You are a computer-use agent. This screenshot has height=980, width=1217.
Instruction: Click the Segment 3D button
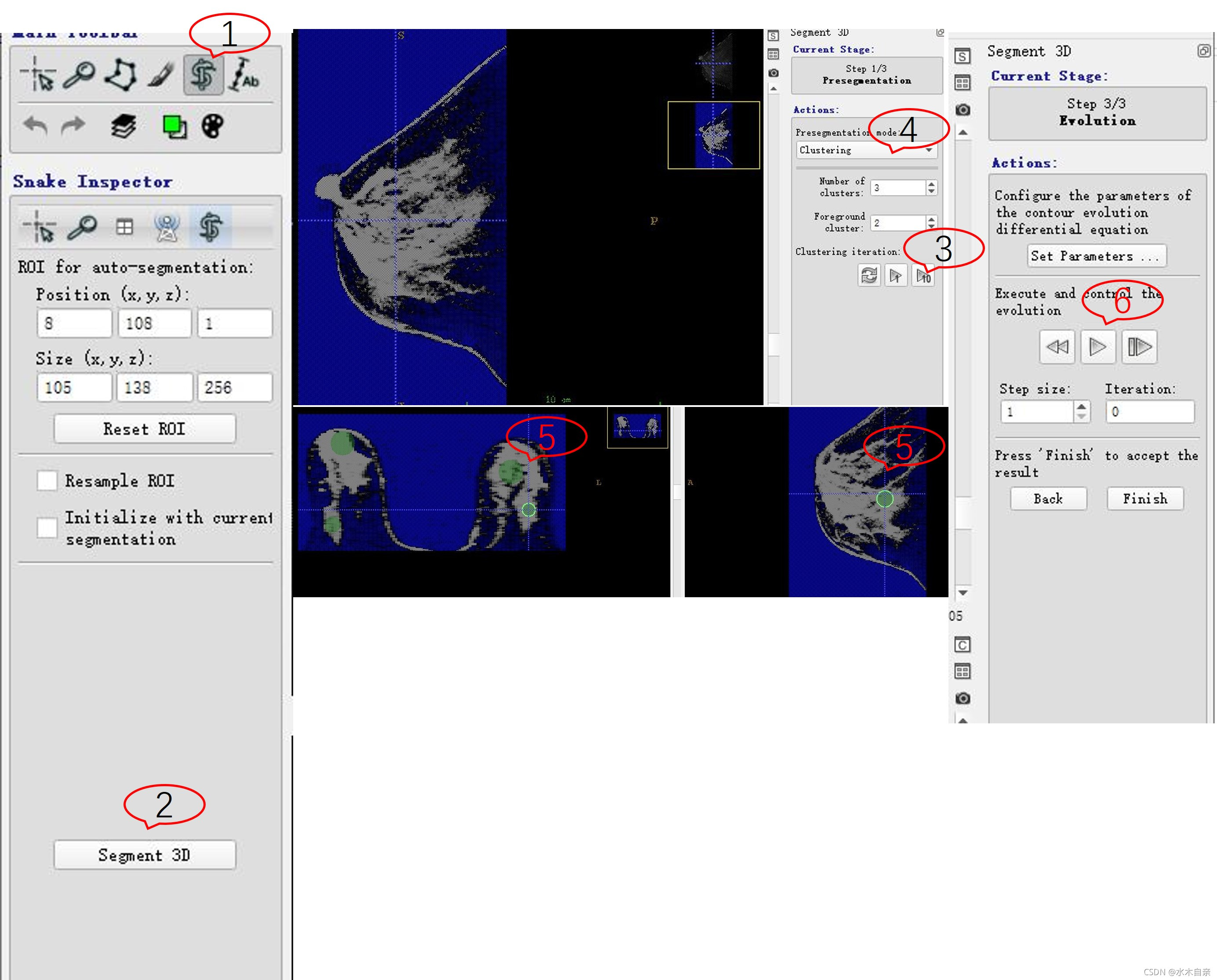145,855
